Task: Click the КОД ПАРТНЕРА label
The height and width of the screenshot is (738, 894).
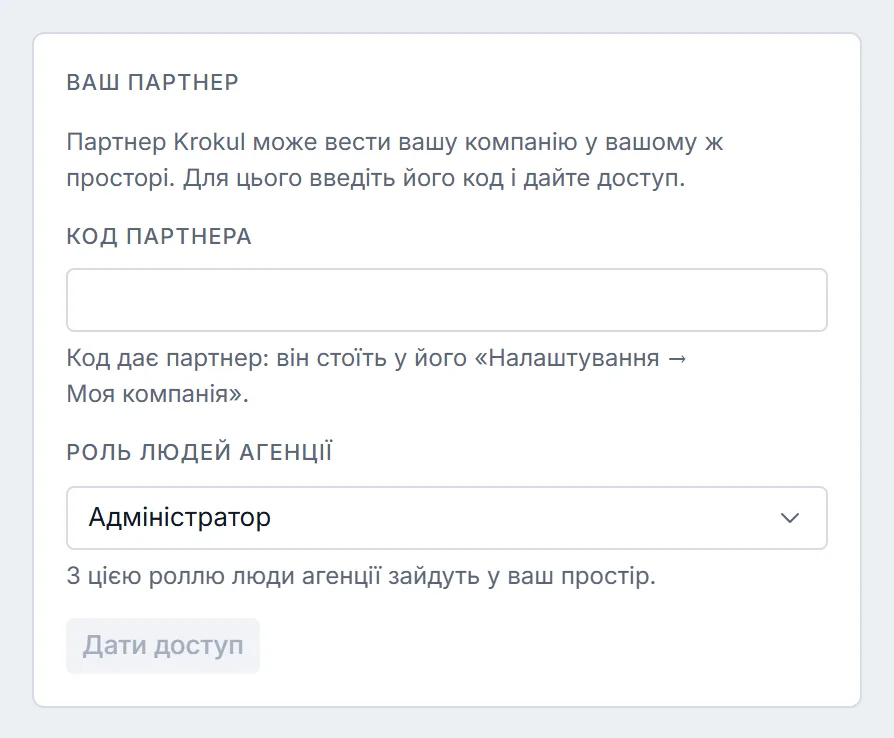Action: click(159, 236)
